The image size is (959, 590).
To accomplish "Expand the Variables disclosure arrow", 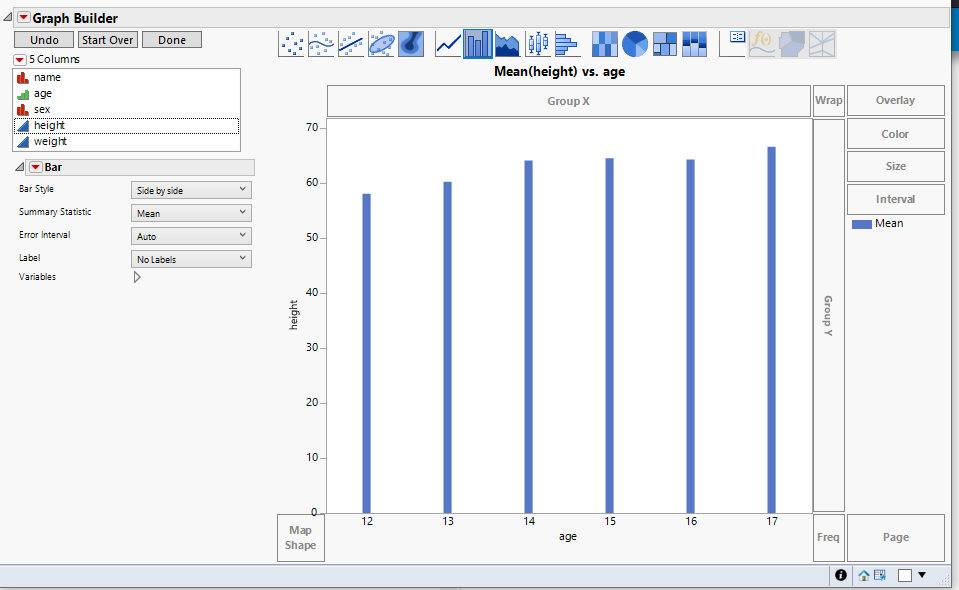I will (x=138, y=277).
